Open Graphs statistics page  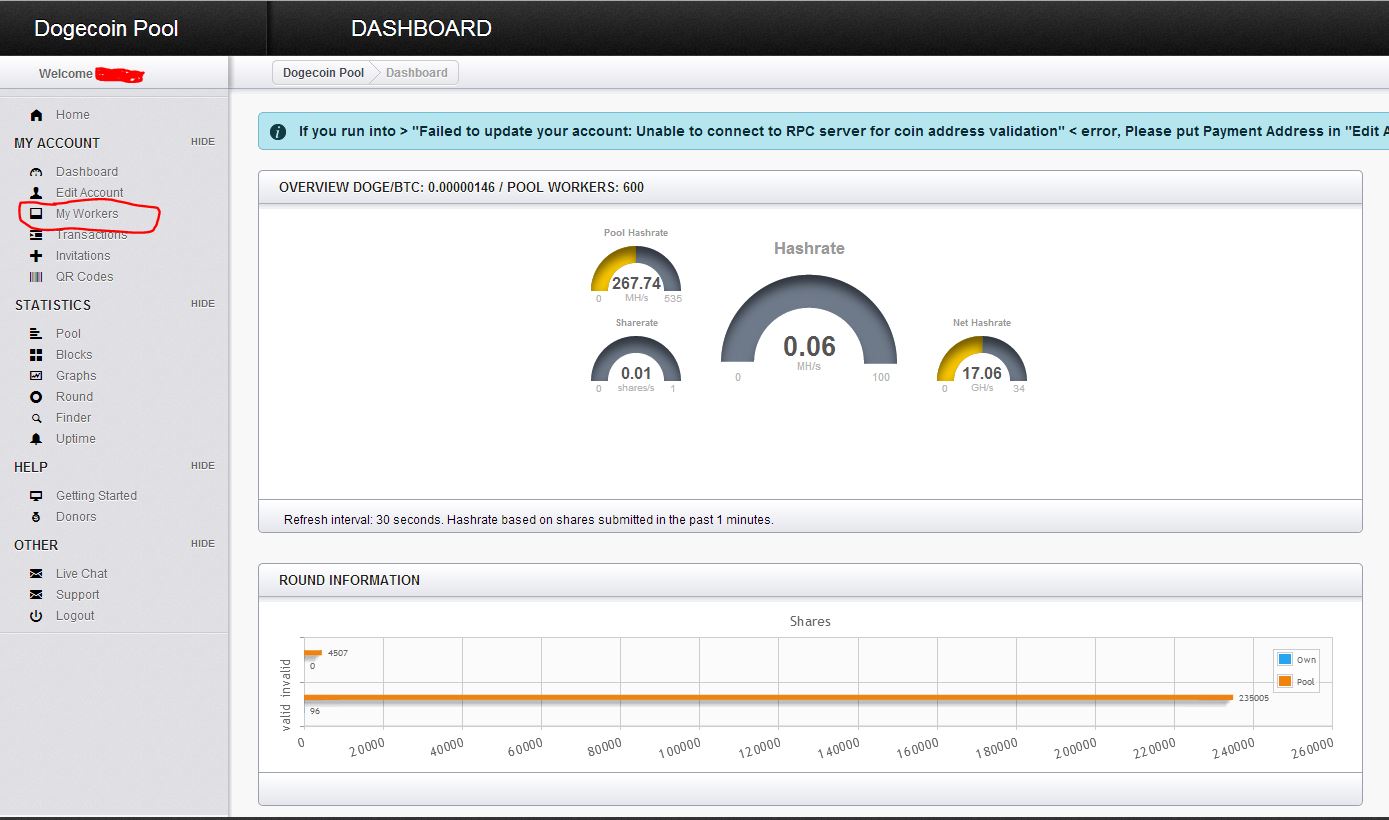click(x=76, y=376)
